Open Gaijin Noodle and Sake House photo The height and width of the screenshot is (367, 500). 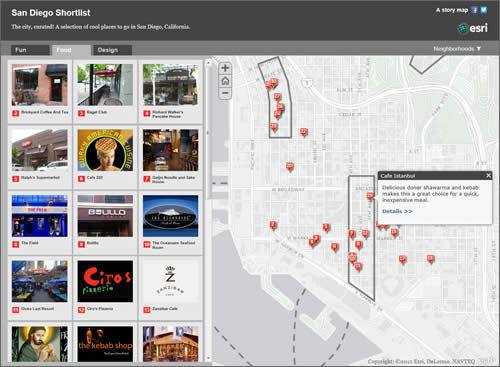(170, 150)
